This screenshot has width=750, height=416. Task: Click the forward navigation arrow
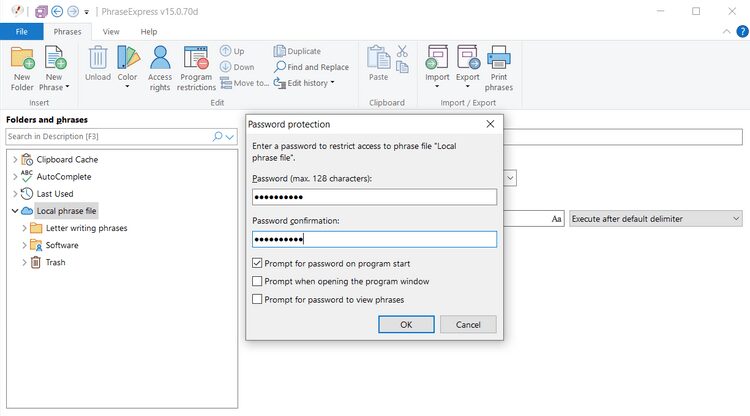coord(73,11)
